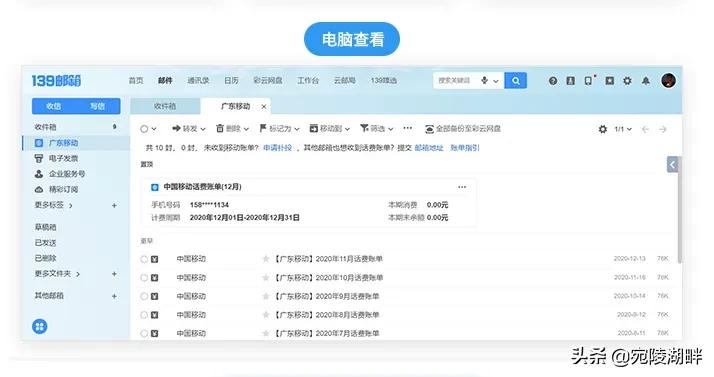Image resolution: width=714 pixels, height=377 pixels.
Task: Click the 电脑查看 blue pill button
Action: pos(352,39)
